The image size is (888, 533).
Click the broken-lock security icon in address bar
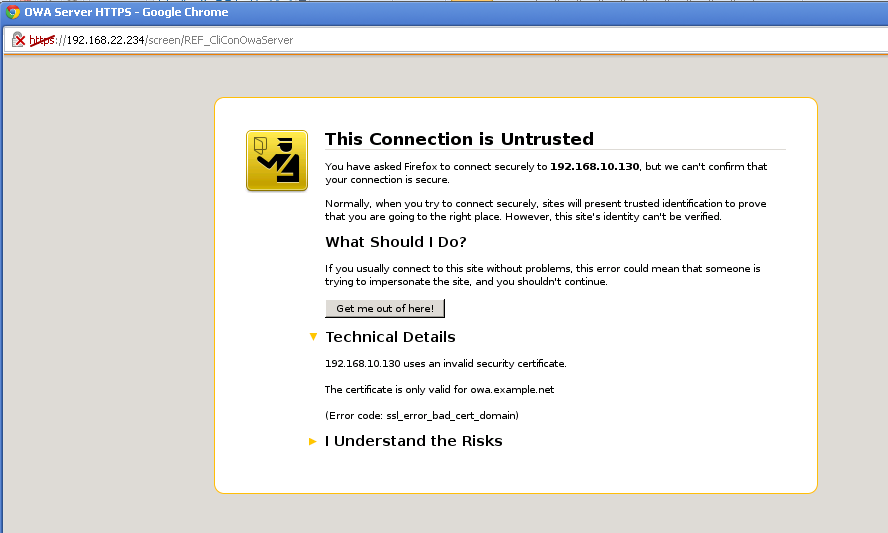pyautogui.click(x=19, y=40)
